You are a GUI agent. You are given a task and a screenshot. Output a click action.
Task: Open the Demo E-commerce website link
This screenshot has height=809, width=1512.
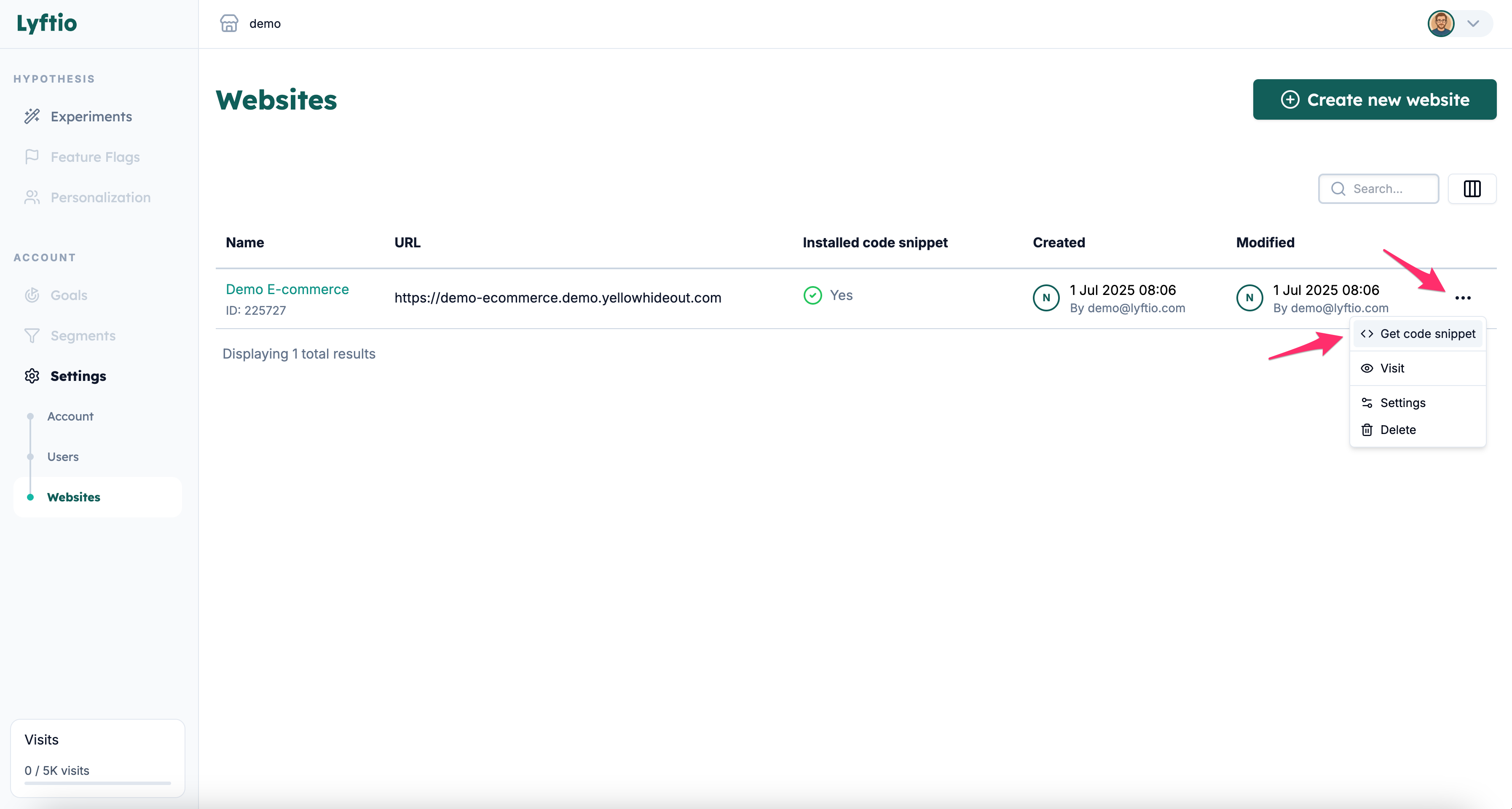coord(287,289)
